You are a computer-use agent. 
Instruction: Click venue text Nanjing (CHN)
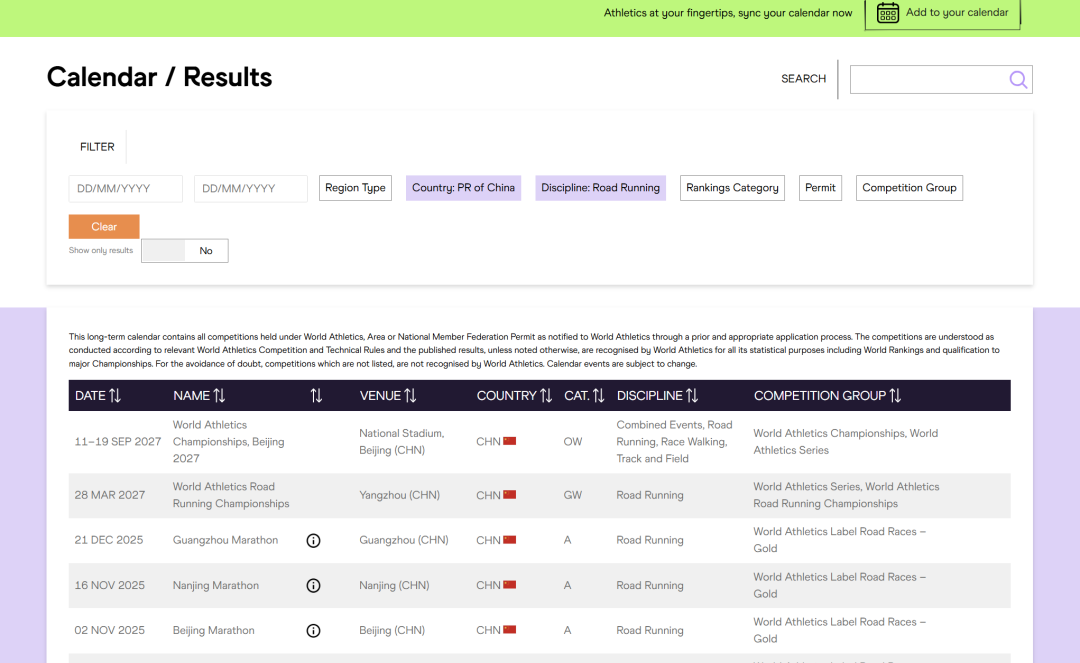394,586
